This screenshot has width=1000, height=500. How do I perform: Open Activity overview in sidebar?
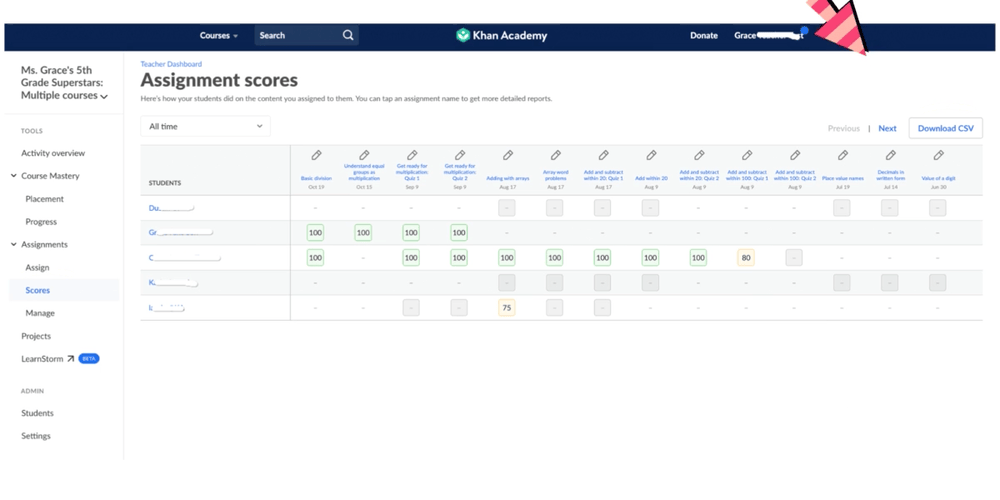(x=53, y=153)
